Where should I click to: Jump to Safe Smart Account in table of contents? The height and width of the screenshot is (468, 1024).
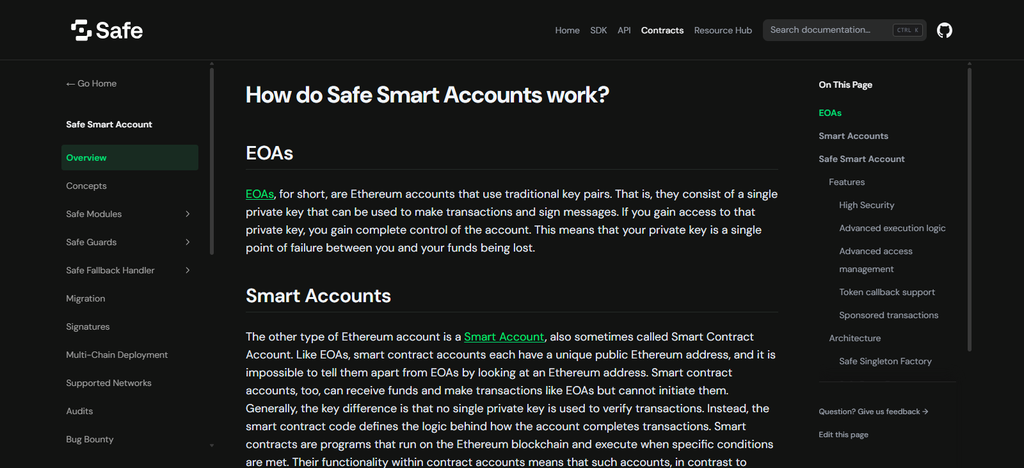[x=862, y=159]
